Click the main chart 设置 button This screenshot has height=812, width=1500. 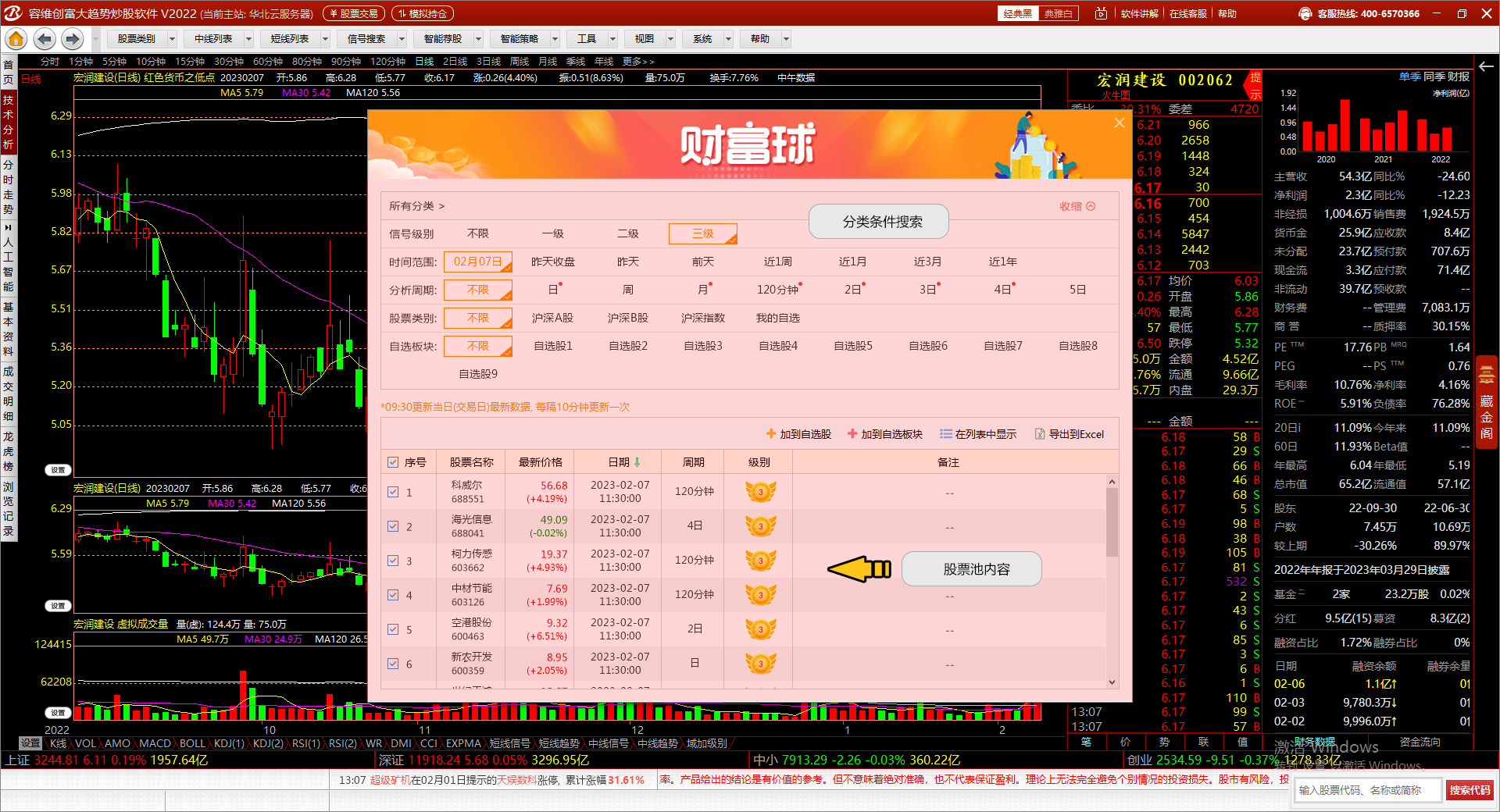coord(59,470)
